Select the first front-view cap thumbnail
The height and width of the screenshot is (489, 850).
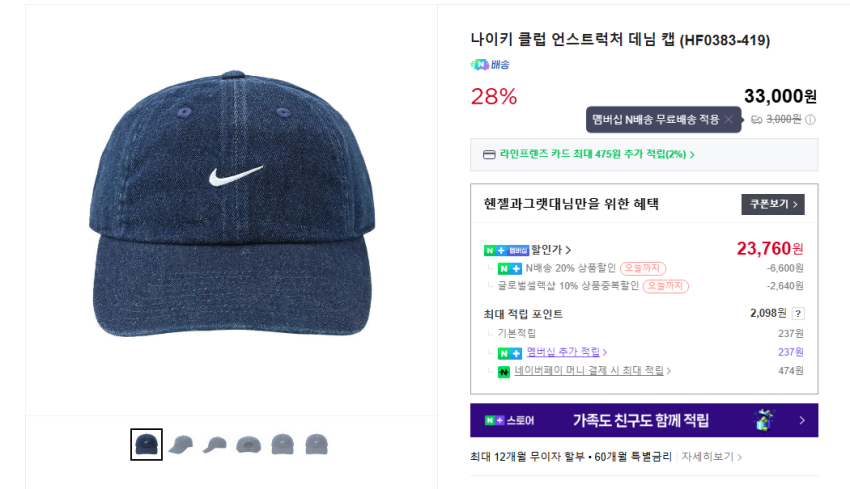(x=146, y=444)
